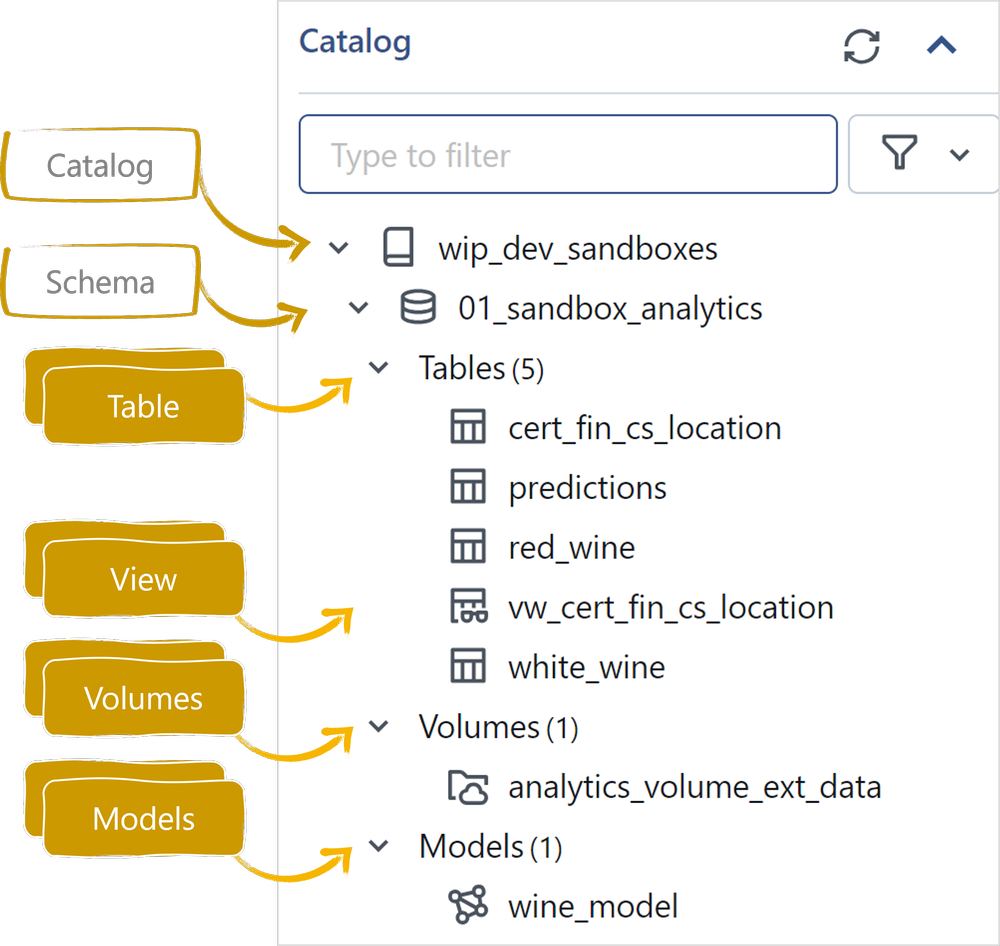Select the predictions table entry
The height and width of the screenshot is (946, 1000).
tap(587, 487)
